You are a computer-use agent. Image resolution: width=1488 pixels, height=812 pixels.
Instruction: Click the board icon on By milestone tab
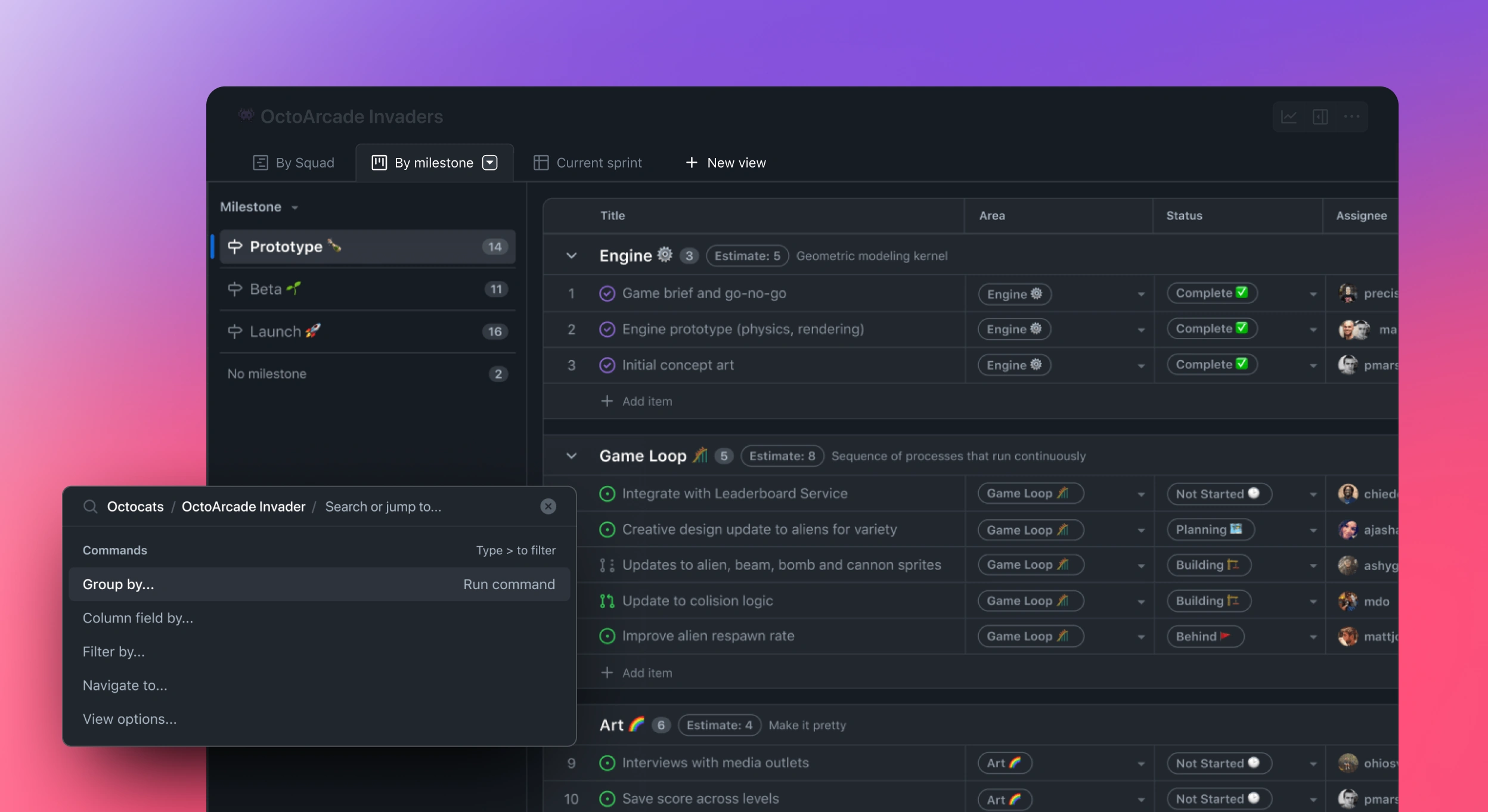click(379, 163)
